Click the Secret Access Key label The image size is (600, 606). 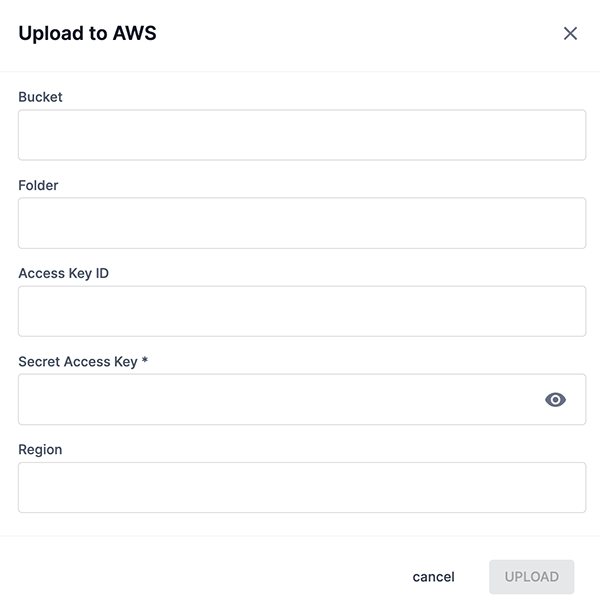[77, 362]
